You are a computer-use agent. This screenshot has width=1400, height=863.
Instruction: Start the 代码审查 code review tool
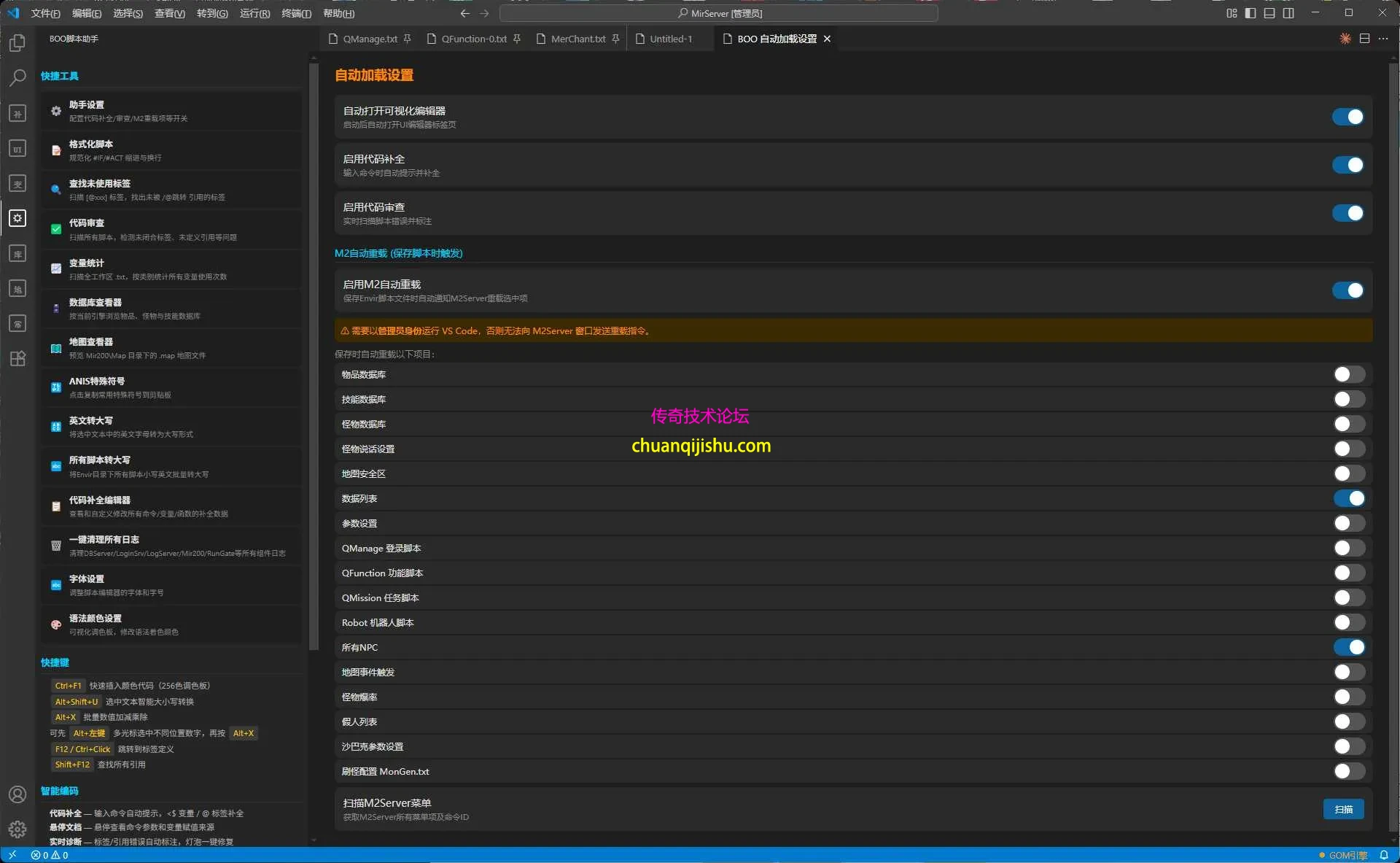[171, 229]
